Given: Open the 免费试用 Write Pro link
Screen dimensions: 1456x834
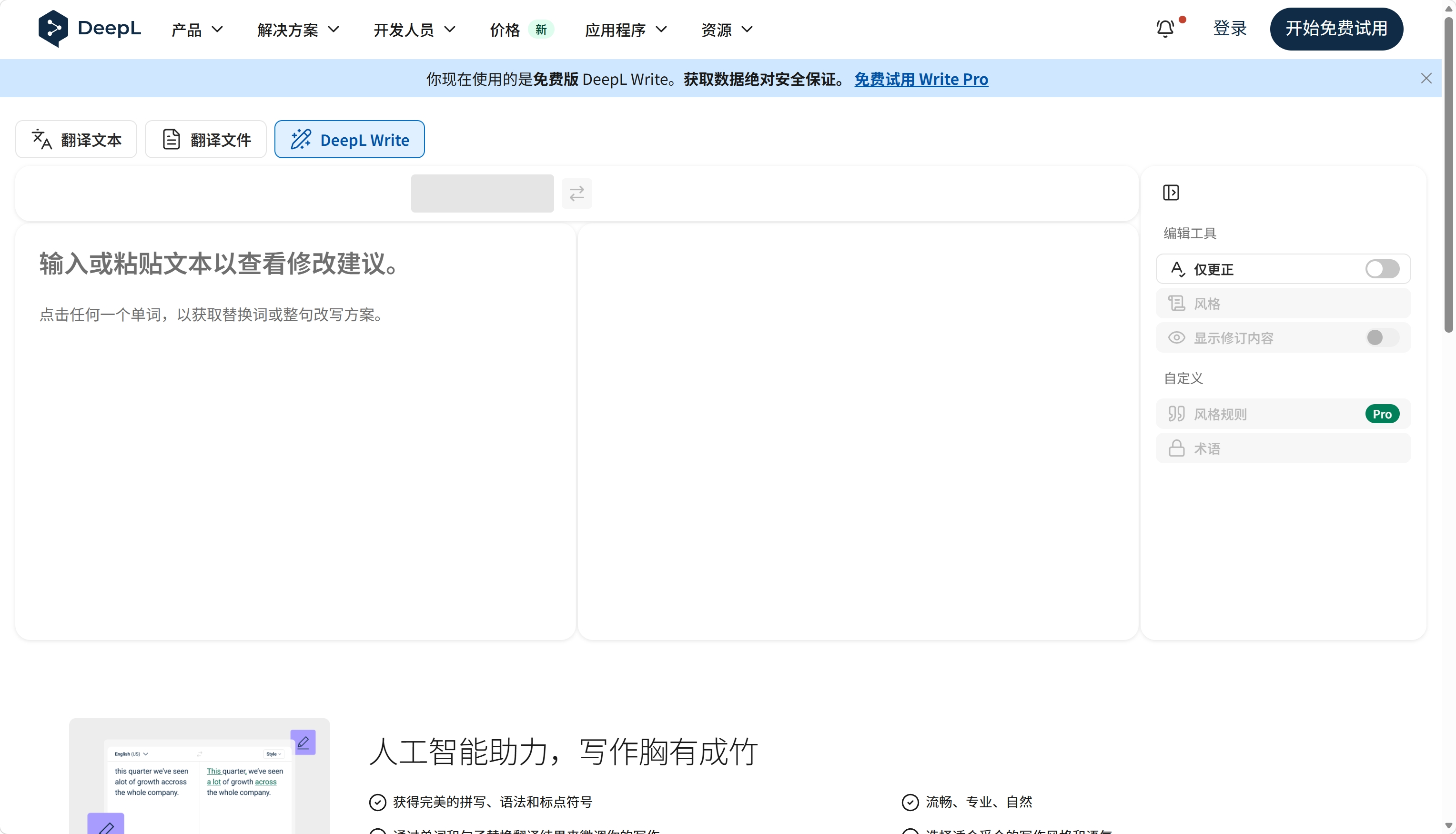Looking at the screenshot, I should [921, 79].
